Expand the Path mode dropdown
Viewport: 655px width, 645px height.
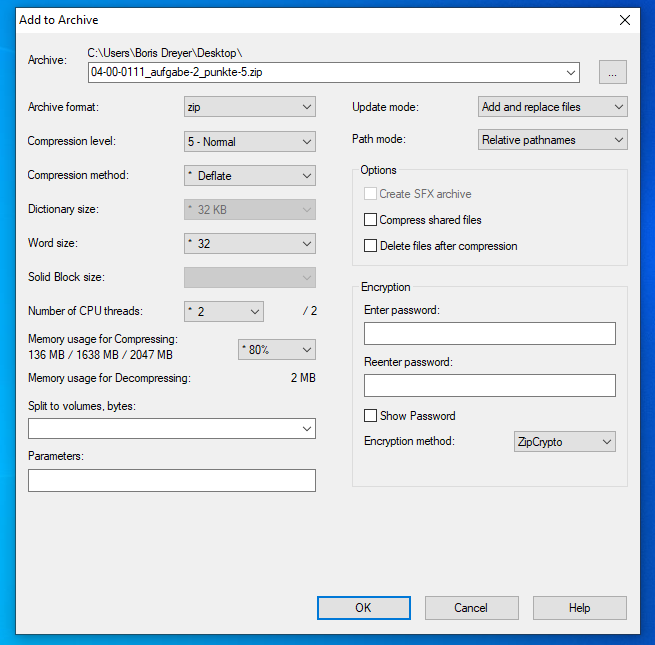pos(552,140)
